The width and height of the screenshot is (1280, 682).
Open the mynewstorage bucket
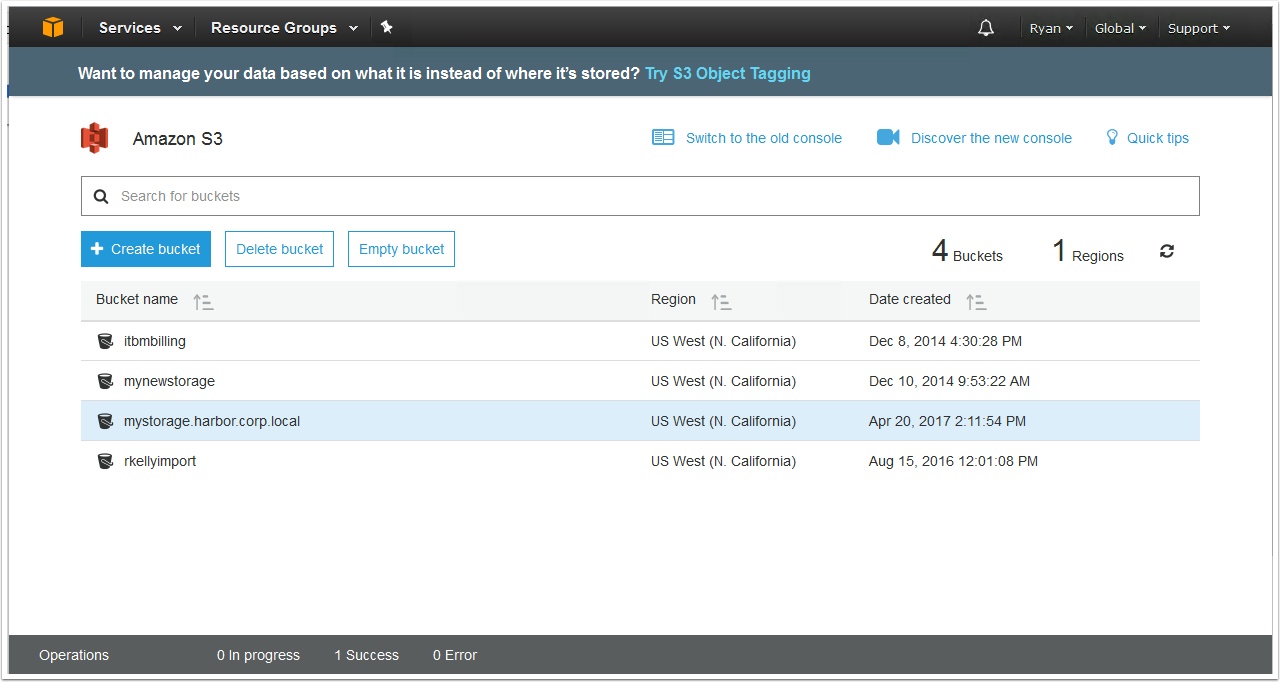click(169, 381)
